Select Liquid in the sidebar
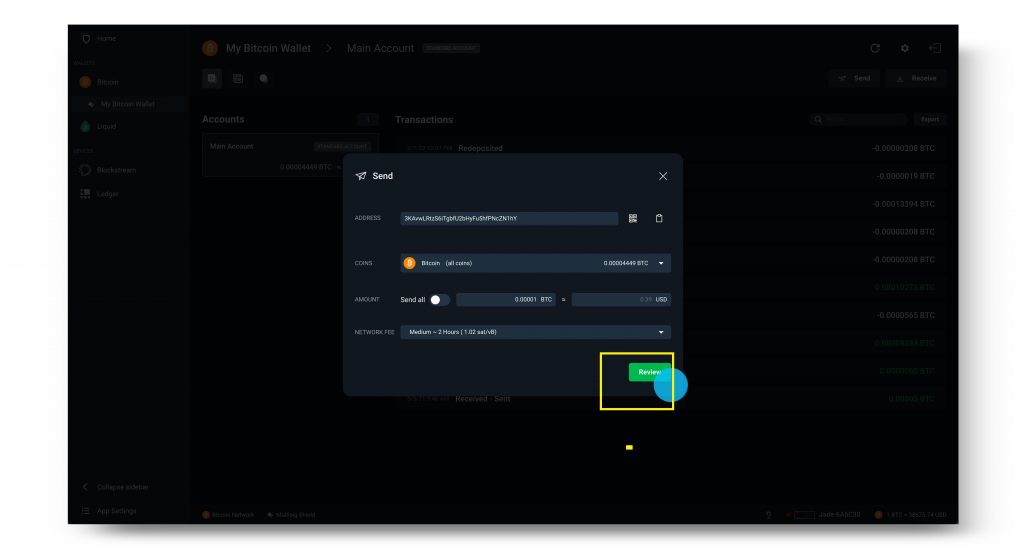Image resolution: width=1024 pixels, height=551 pixels. (x=106, y=127)
